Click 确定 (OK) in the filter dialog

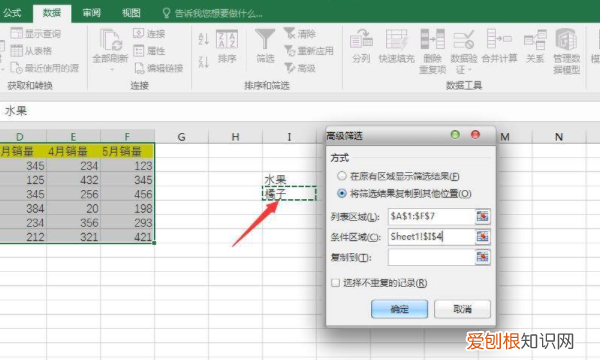tap(399, 309)
